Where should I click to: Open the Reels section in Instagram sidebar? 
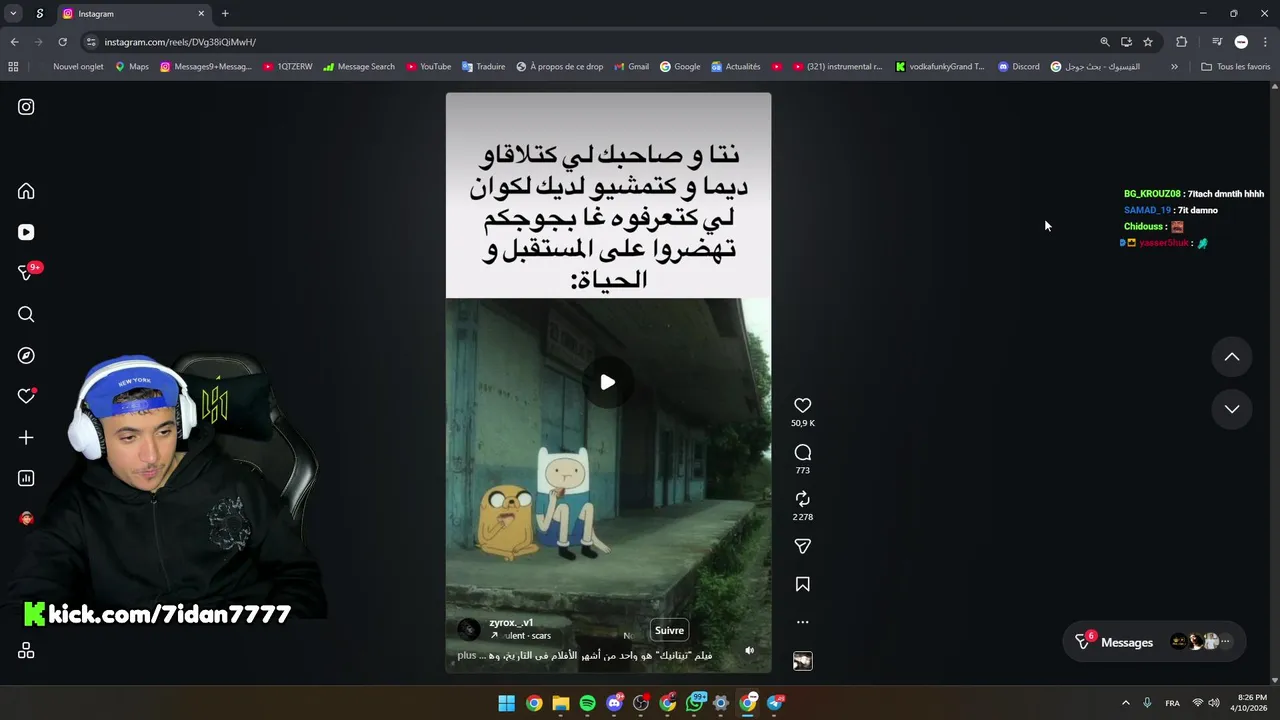pyautogui.click(x=26, y=232)
